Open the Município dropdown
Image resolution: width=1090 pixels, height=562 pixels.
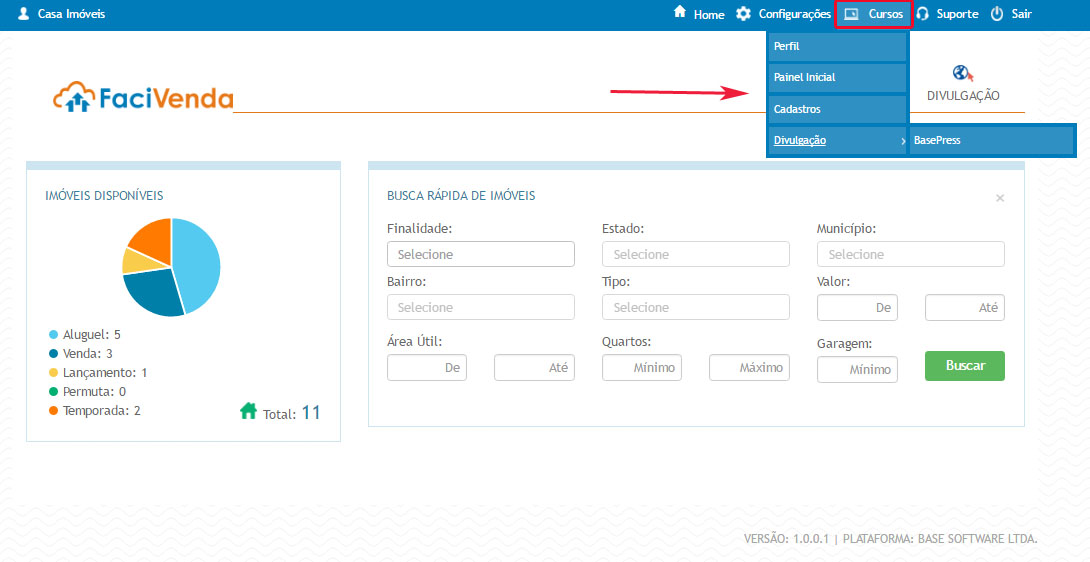(x=910, y=254)
